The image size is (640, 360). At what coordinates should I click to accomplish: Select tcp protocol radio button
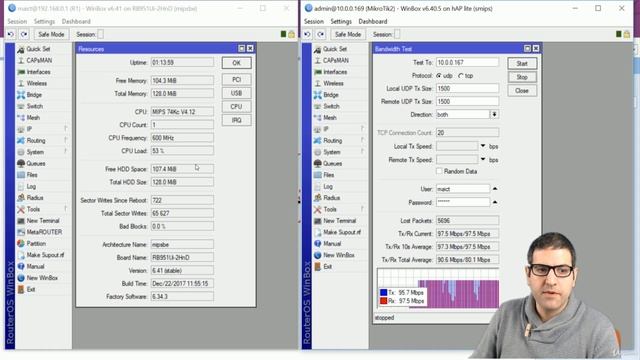(x=460, y=76)
